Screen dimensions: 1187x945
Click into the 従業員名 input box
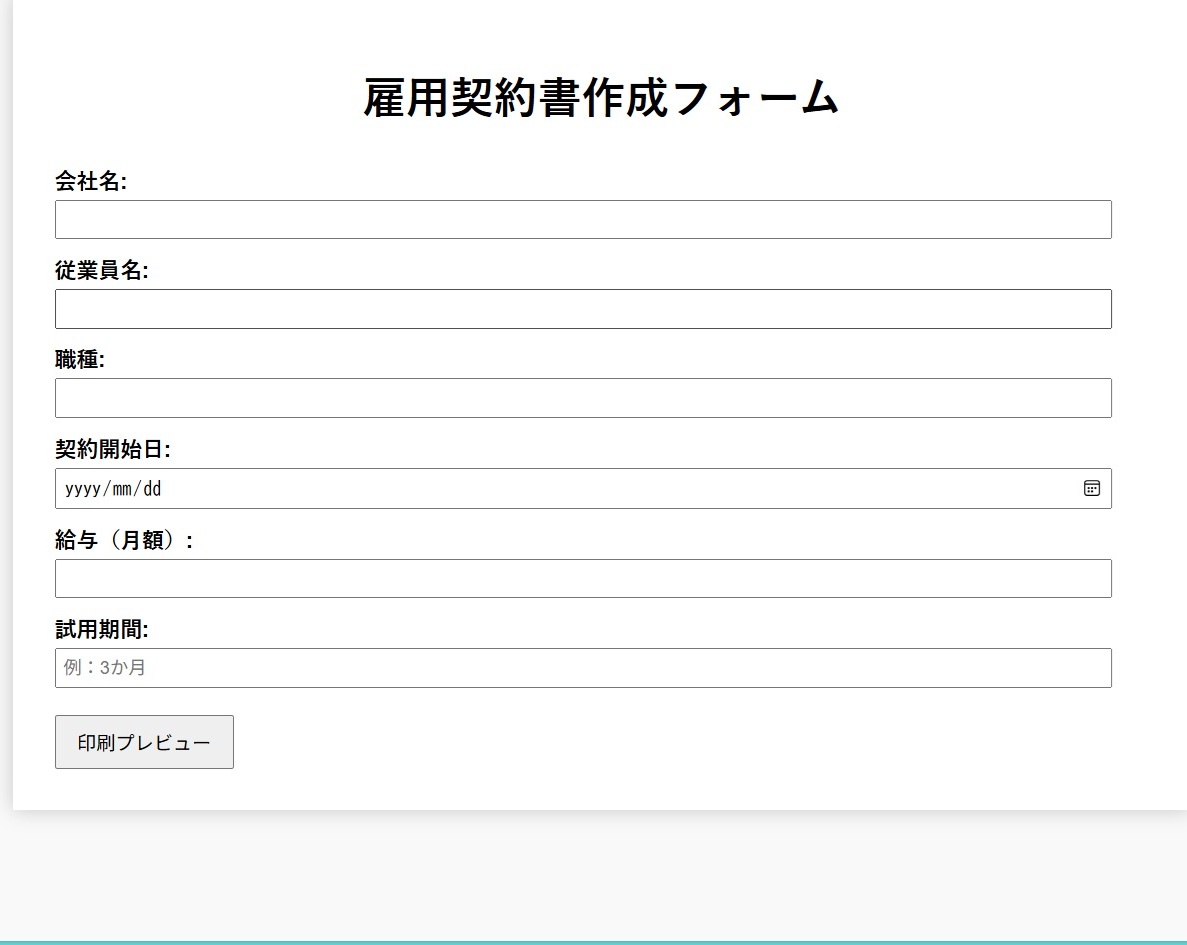pyautogui.click(x=583, y=309)
